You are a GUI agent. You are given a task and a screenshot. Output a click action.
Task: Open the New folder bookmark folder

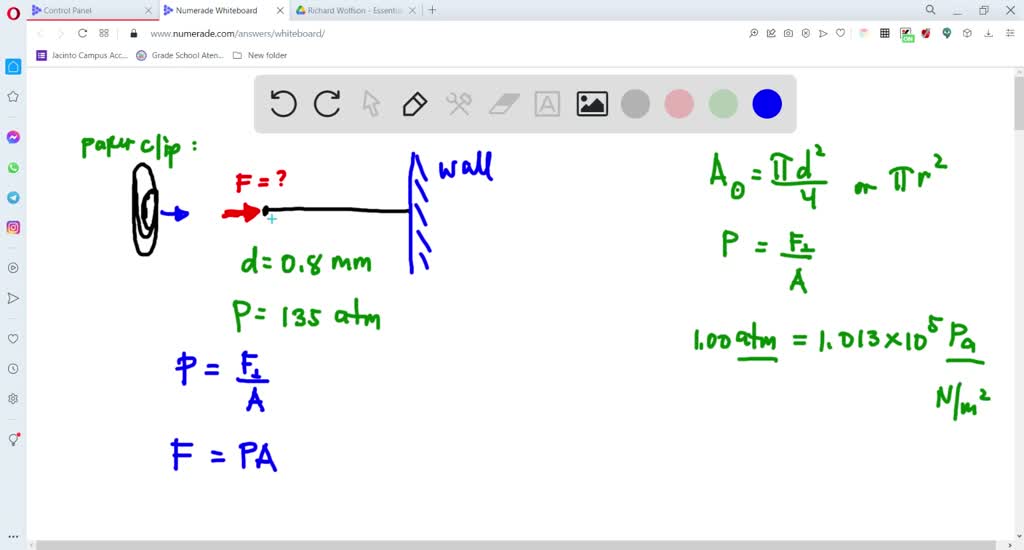tap(260, 56)
